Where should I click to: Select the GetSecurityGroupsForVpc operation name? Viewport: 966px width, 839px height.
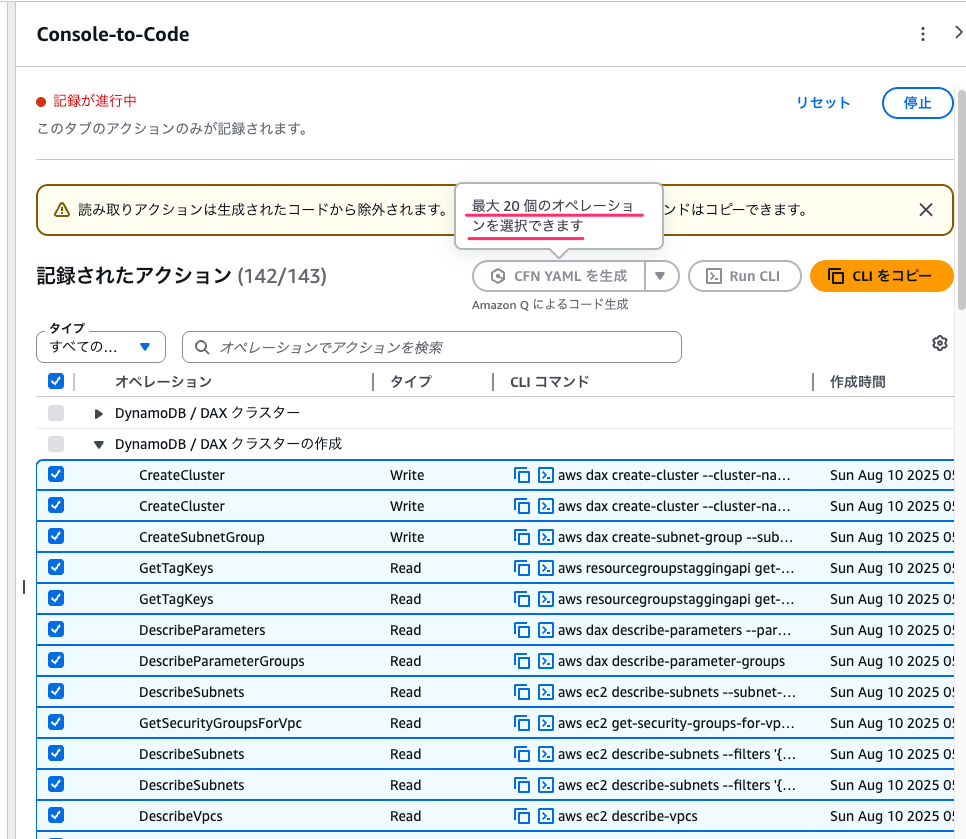click(x=221, y=723)
